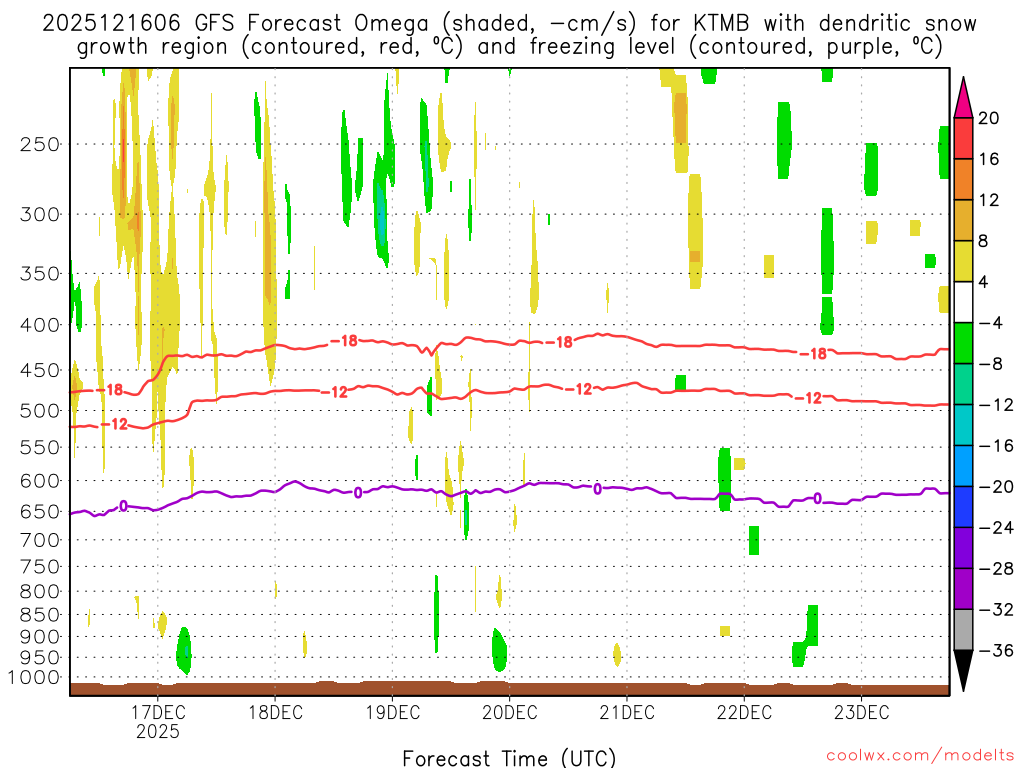This screenshot has height=768, width=1024.
Task: Click the purple 0 contour label between 18DEC and 19DEC
Action: pos(358,493)
